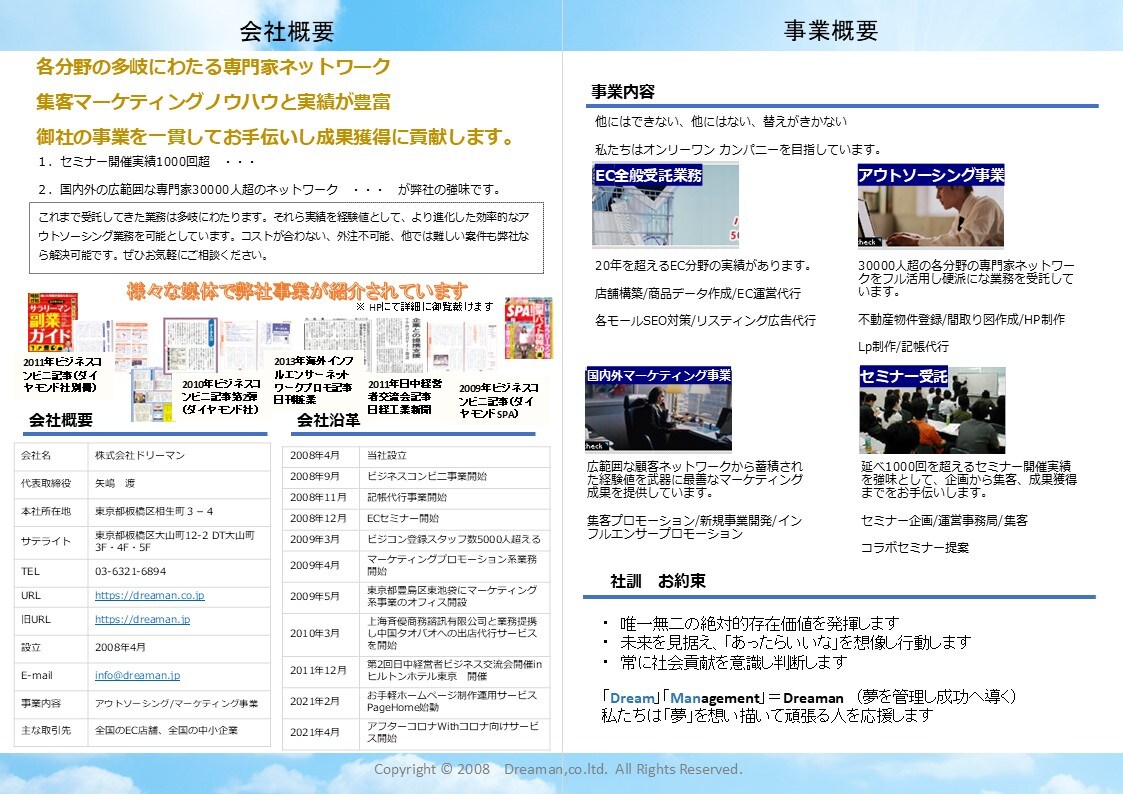1123x794 pixels.
Task: Click the 不動産物件登録/間取り図作成/HP制作 line
Action: point(961,319)
